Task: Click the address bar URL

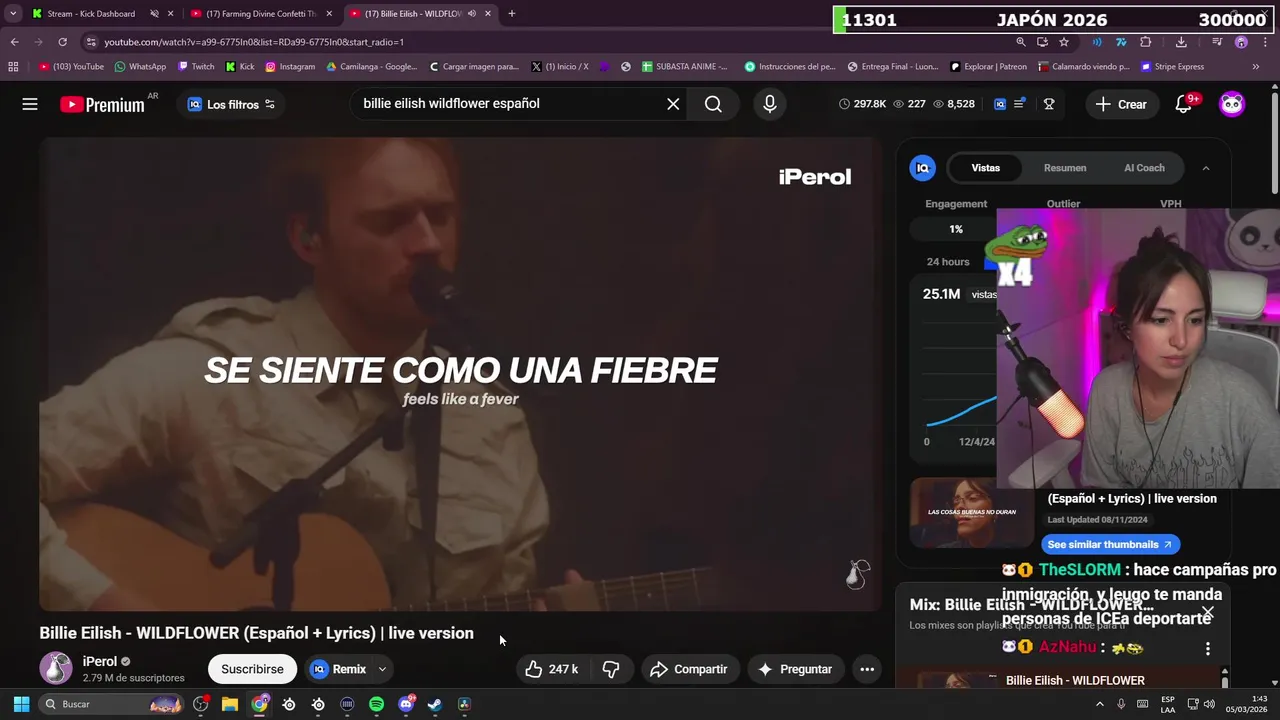Action: (x=254, y=42)
